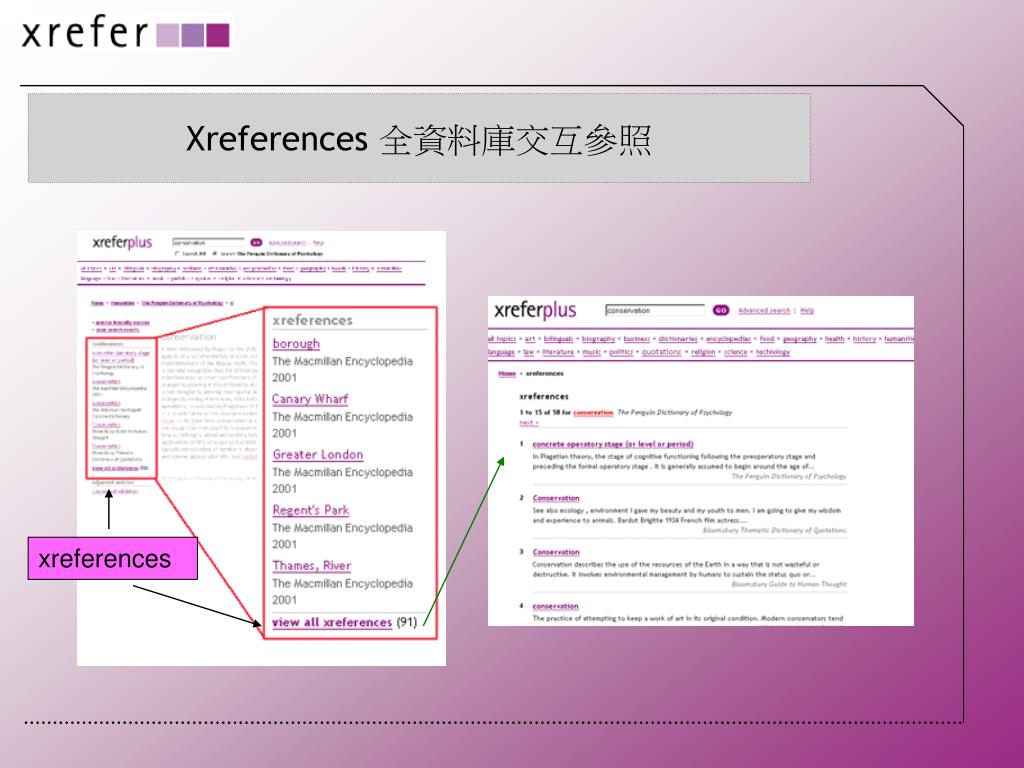
Task: Click the GO button in left xreferplus page
Action: (x=256, y=242)
